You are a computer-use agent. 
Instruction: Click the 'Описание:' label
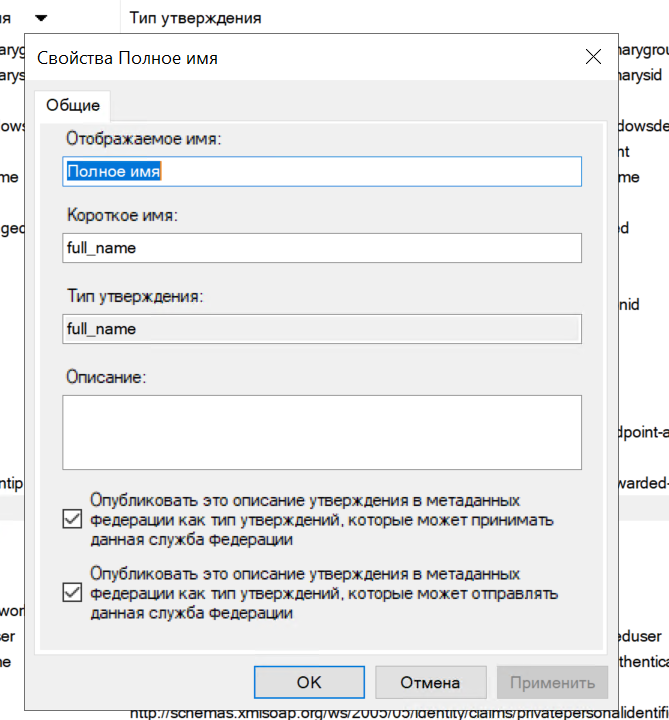click(x=106, y=378)
